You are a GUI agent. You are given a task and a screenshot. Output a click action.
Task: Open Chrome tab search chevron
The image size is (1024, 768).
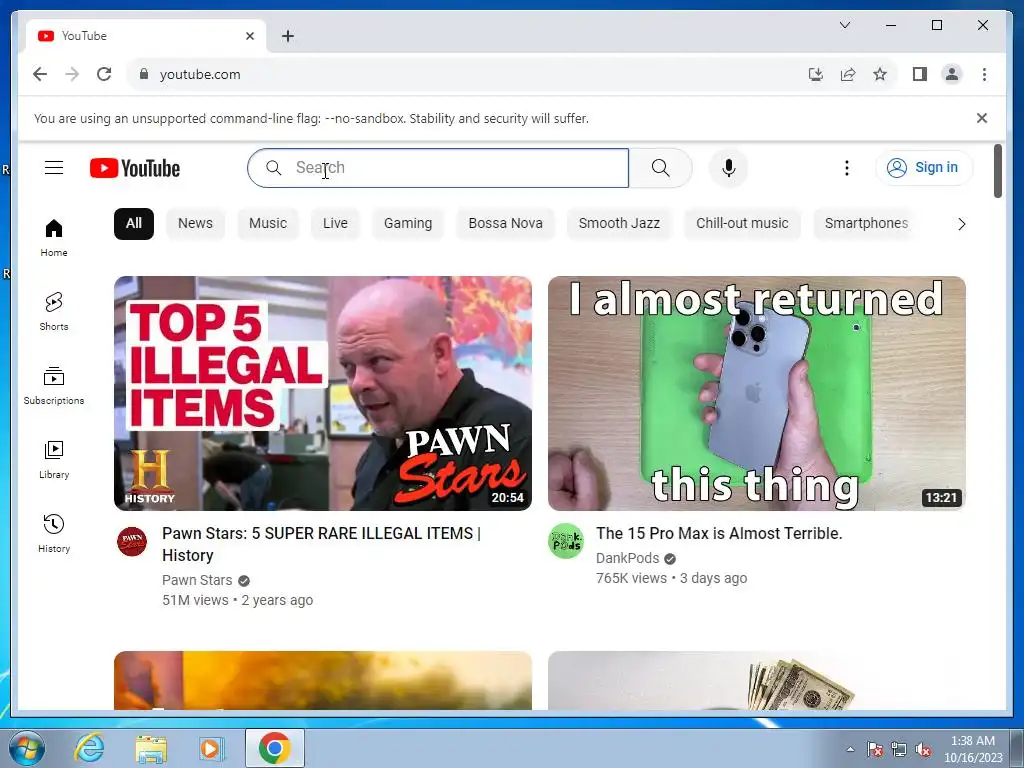[844, 25]
